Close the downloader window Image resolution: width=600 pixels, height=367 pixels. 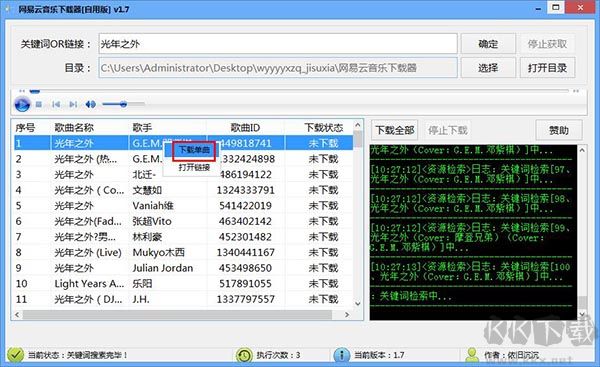[x=580, y=7]
